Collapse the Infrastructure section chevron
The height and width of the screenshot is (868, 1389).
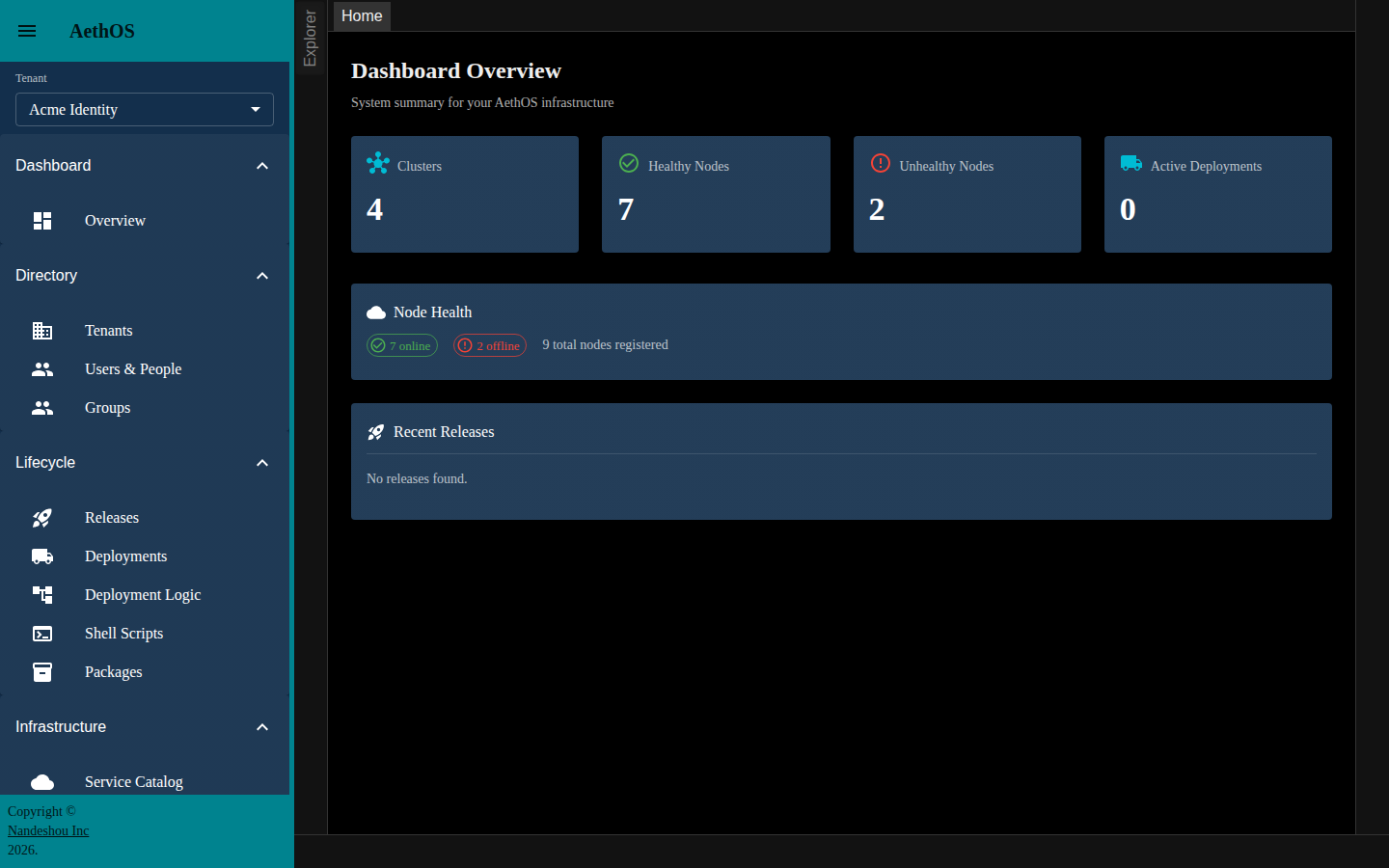pyautogui.click(x=262, y=727)
